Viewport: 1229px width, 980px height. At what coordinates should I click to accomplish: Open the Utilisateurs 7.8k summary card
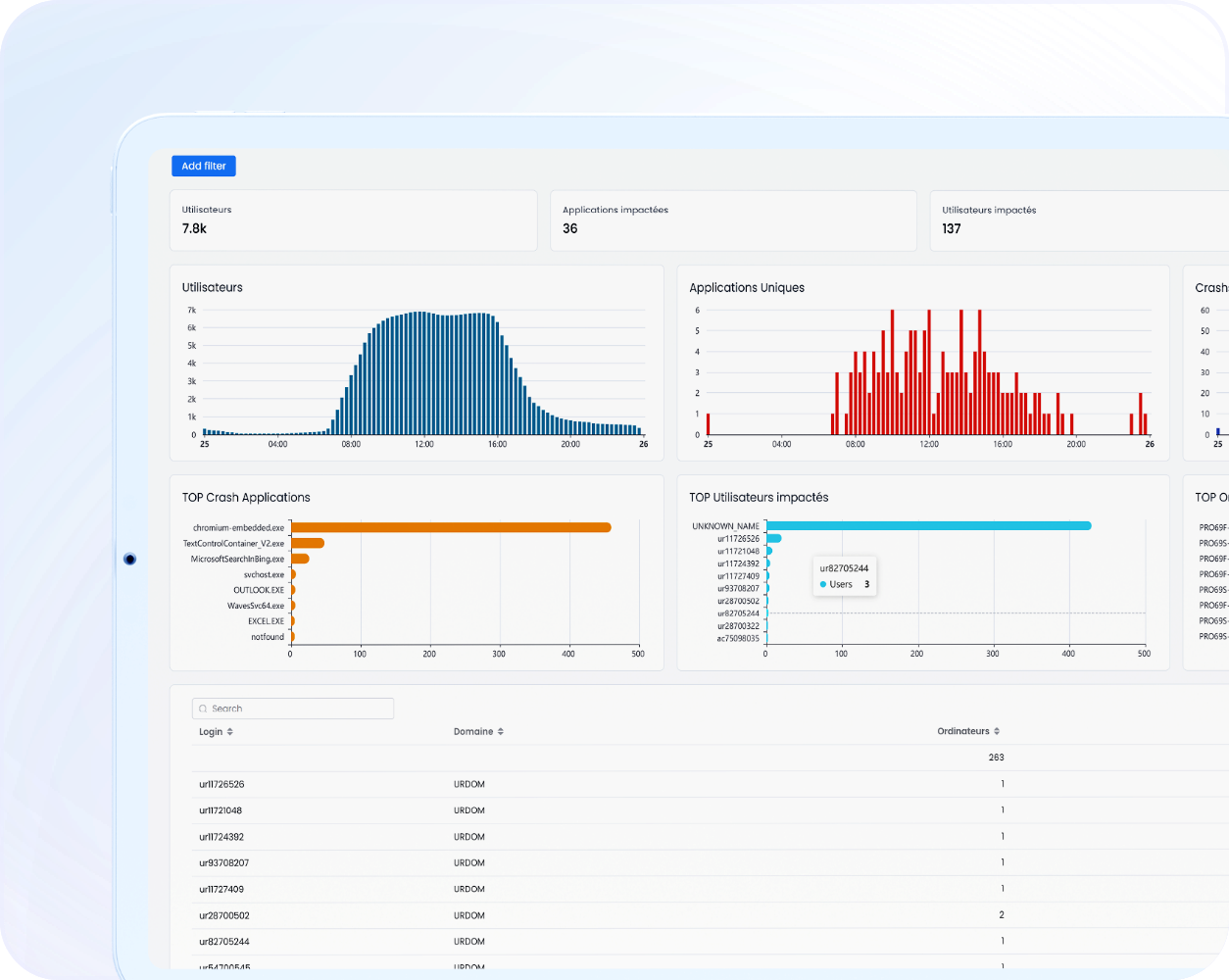pos(353,220)
